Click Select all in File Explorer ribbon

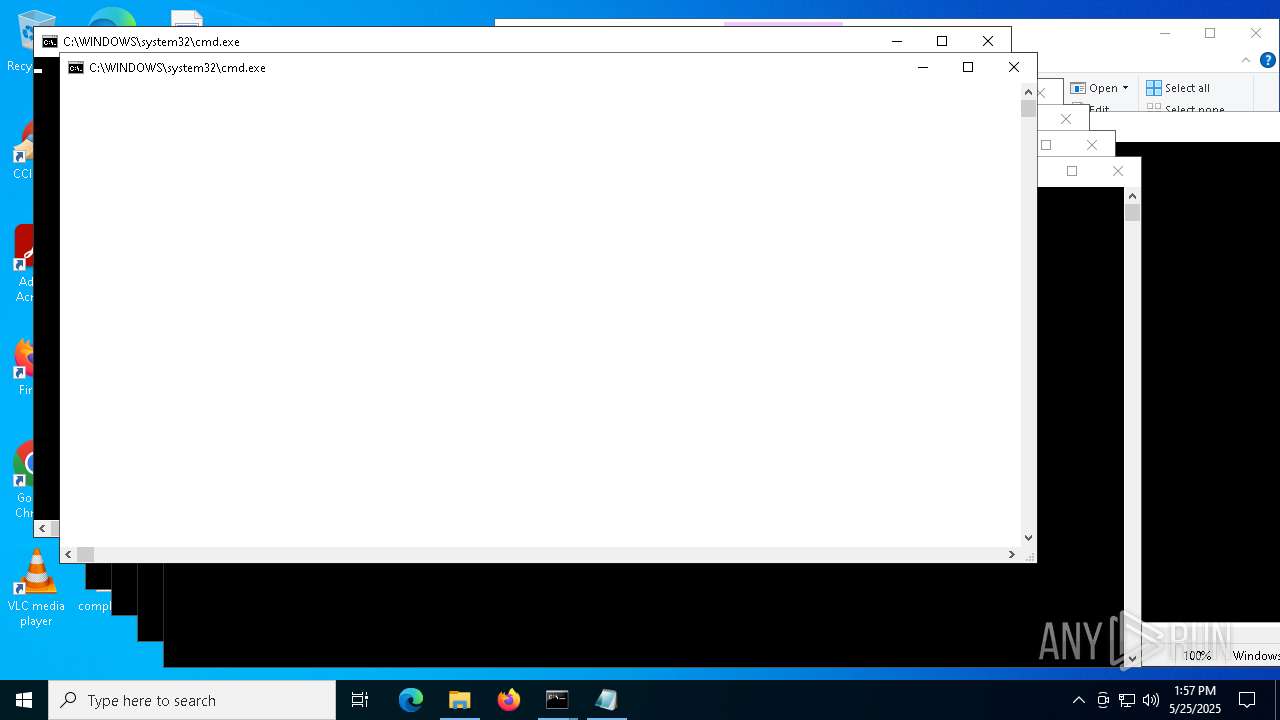1178,88
